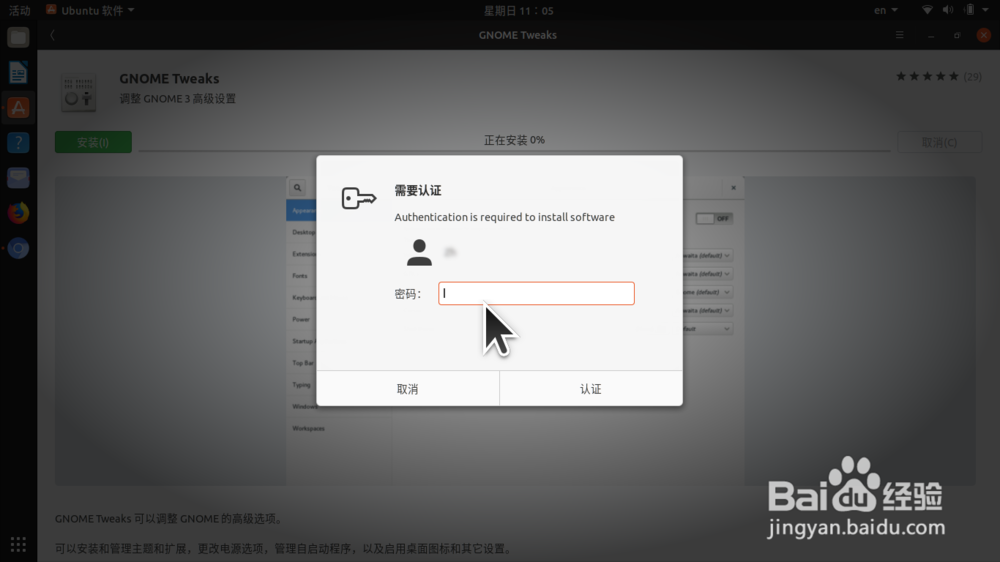Click the key icon in the authentication dialog
This screenshot has width=1000, height=562.
click(358, 198)
